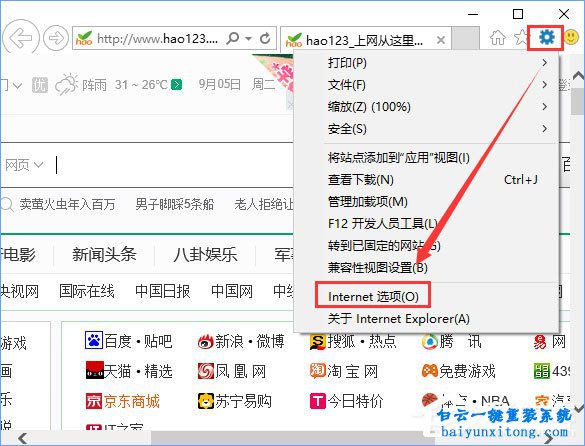The image size is (585, 446).
Task: Click the green arrow after temperature
Action: click(x=176, y=85)
